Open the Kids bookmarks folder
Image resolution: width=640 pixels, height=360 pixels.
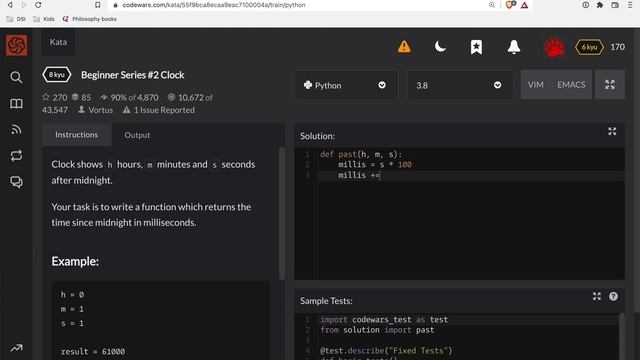click(x=43, y=19)
